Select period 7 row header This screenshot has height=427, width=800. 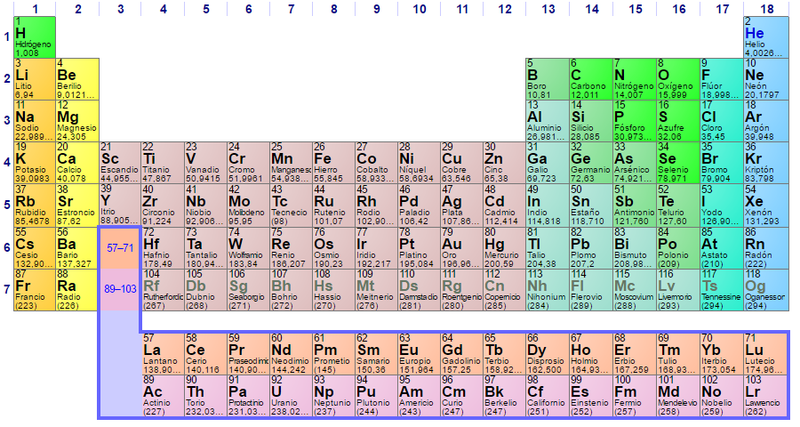(6, 290)
